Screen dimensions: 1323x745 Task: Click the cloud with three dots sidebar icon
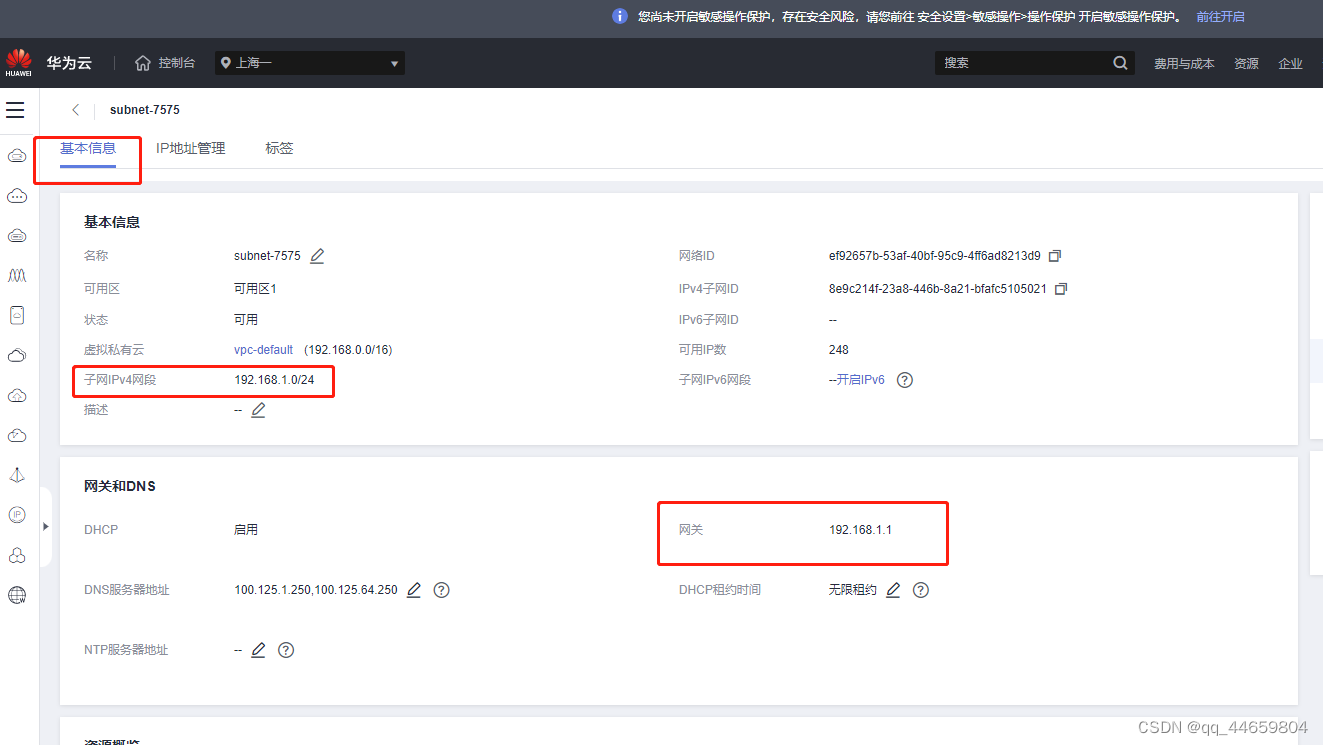(x=16, y=196)
